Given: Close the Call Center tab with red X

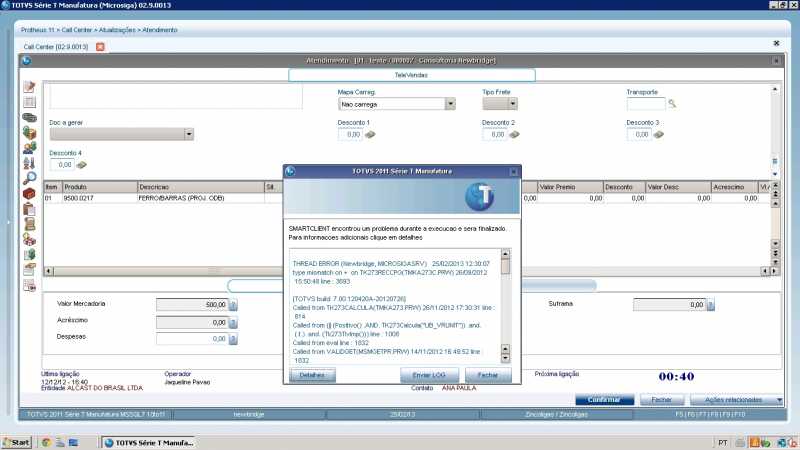Looking at the screenshot, I should pos(100,47).
